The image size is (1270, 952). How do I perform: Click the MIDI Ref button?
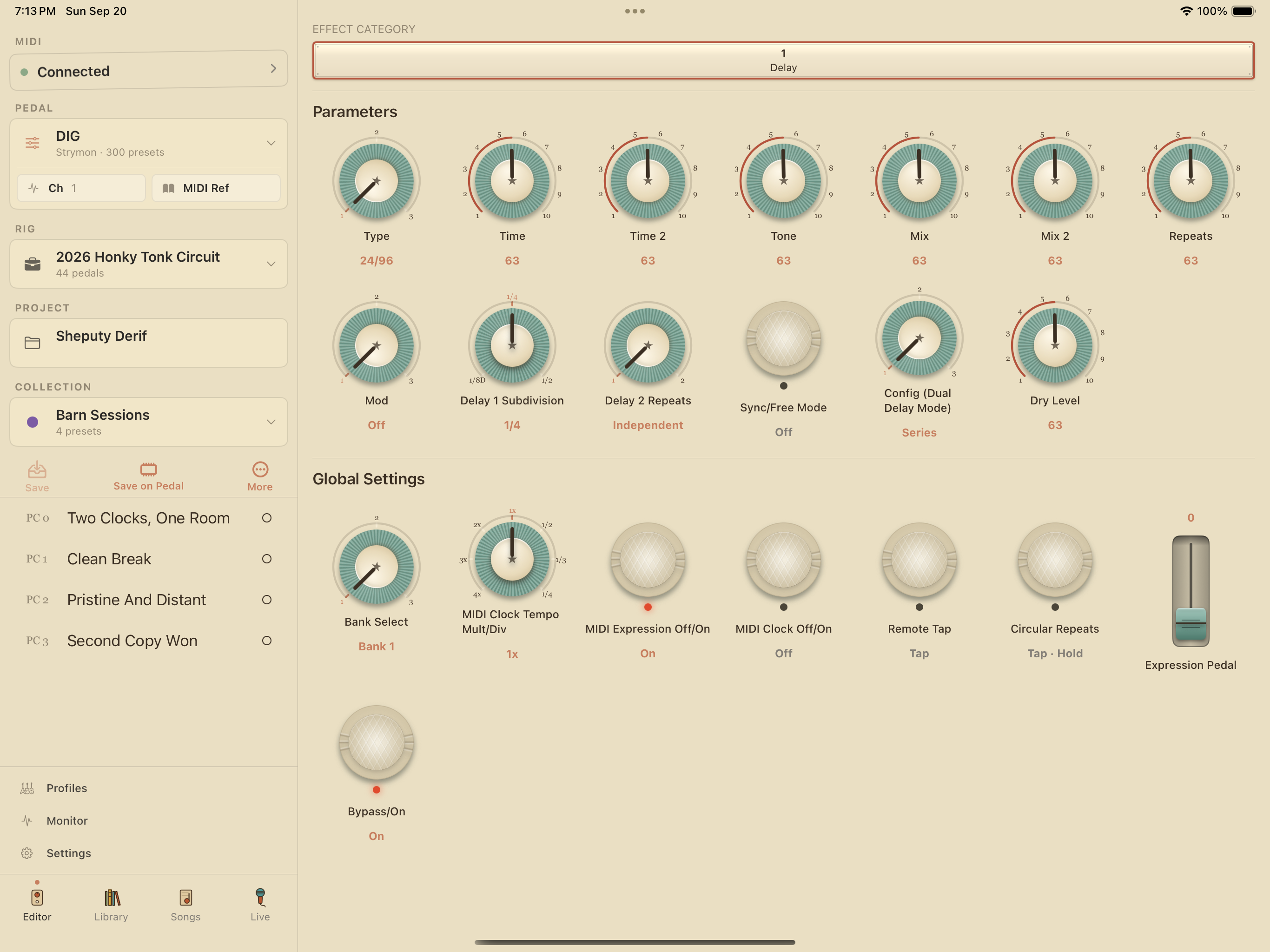pyautogui.click(x=216, y=188)
